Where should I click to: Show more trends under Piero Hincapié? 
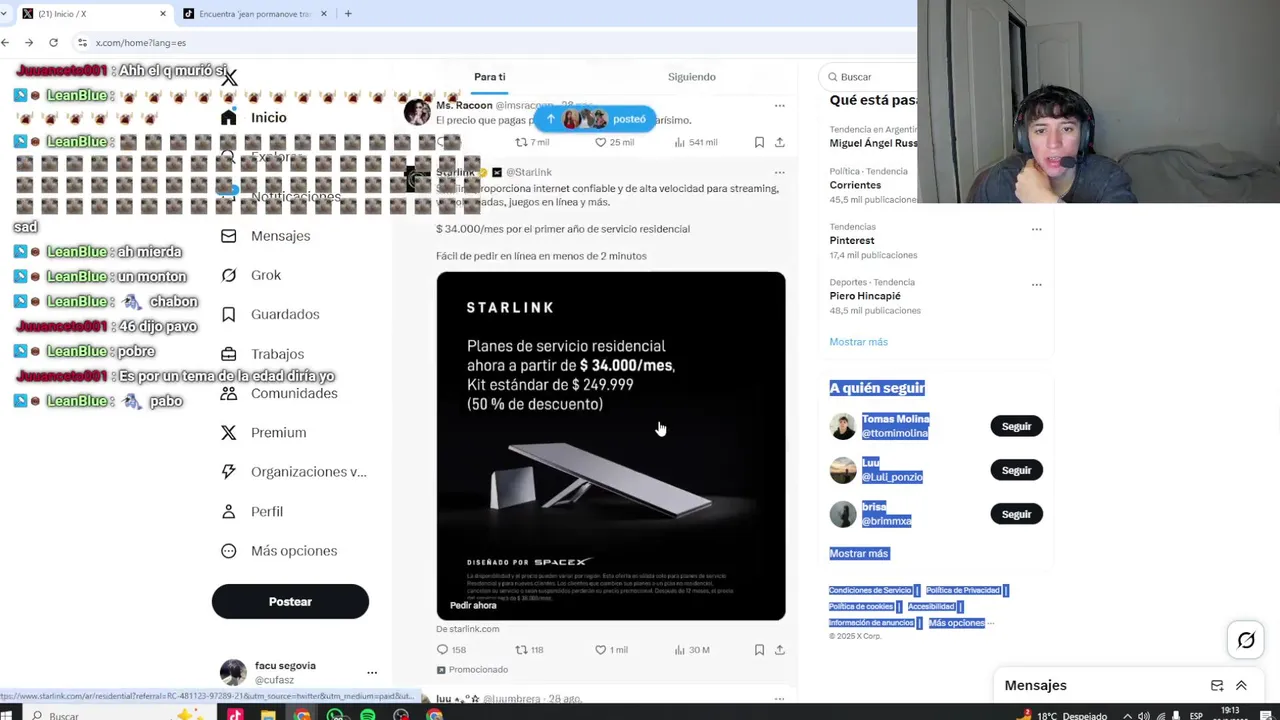(858, 342)
